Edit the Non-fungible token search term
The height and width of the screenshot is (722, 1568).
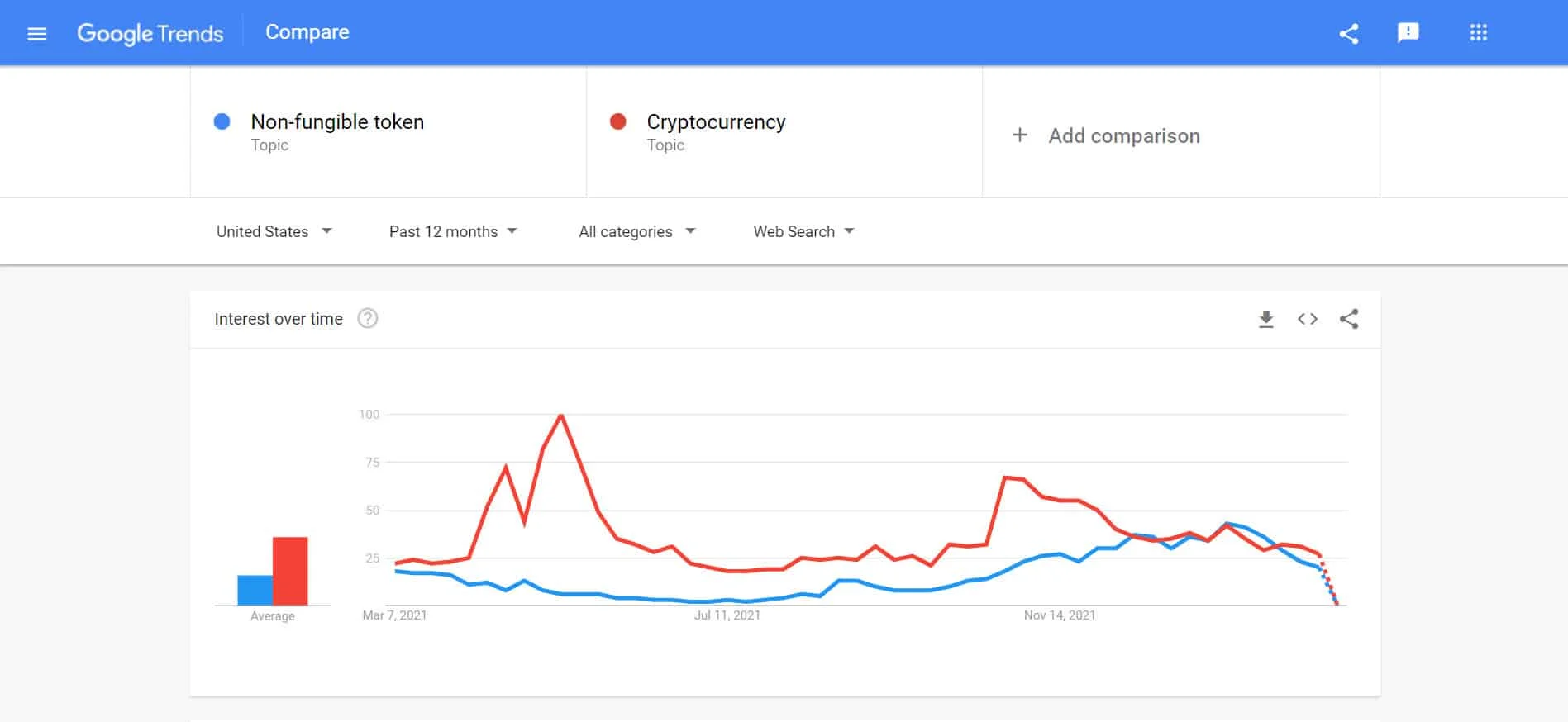click(337, 122)
